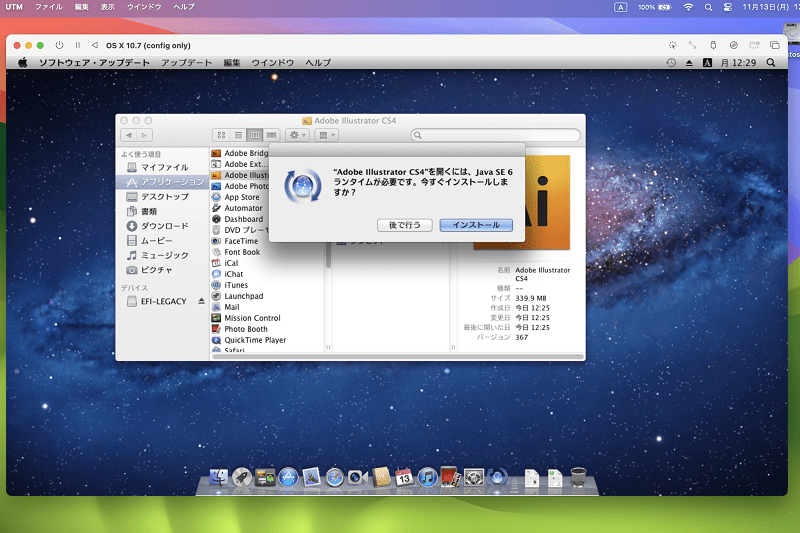Open Finder action gear dropdown

coord(297,135)
